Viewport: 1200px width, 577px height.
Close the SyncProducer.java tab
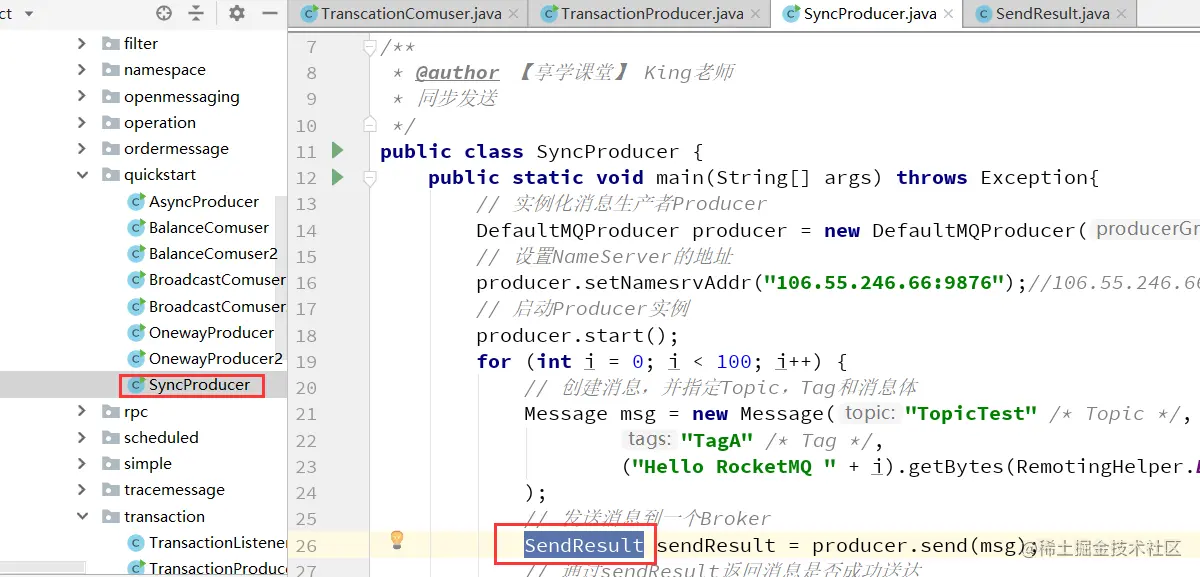pyautogui.click(x=949, y=14)
